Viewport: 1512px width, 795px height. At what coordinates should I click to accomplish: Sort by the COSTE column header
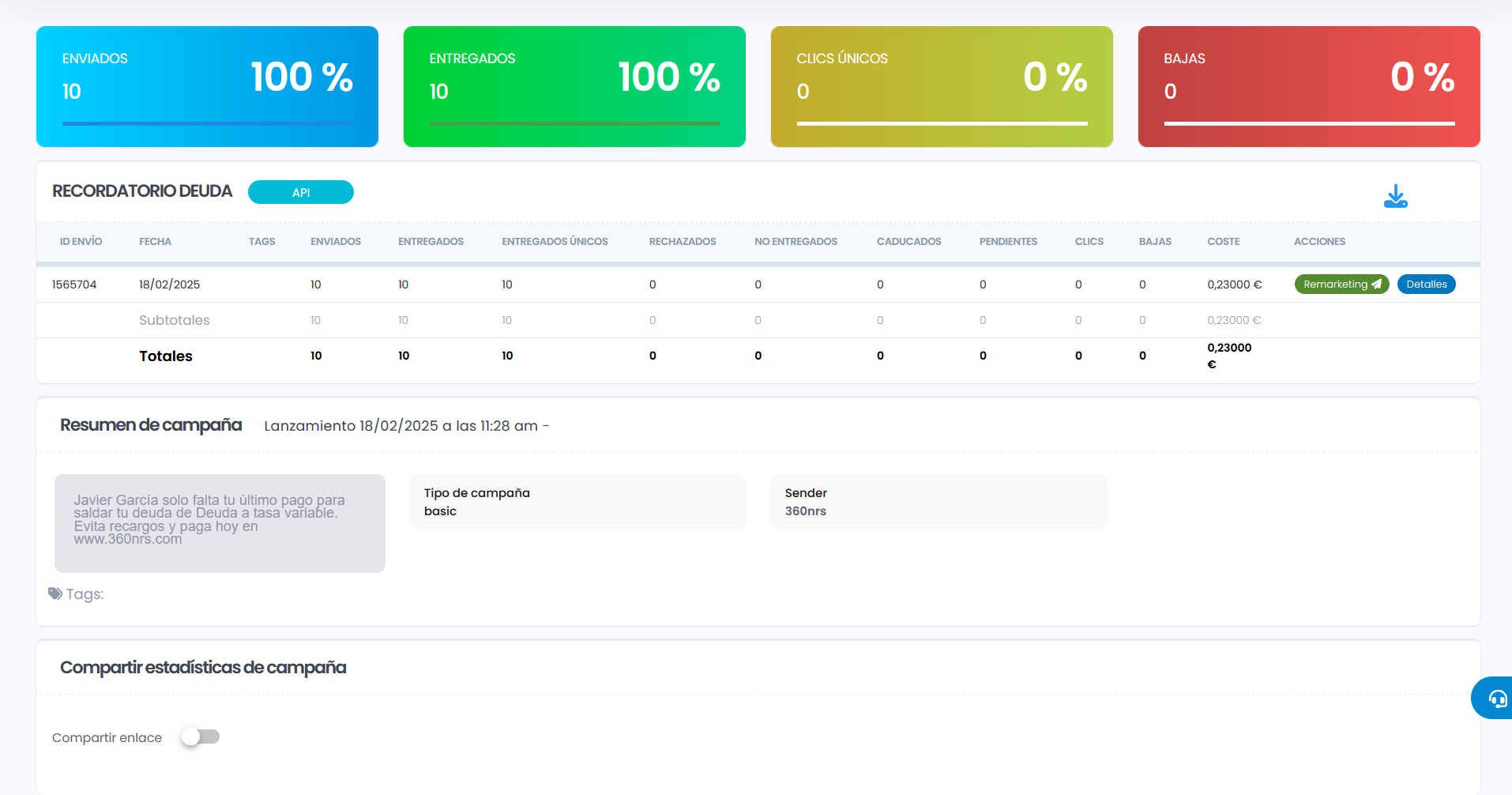pos(1223,242)
